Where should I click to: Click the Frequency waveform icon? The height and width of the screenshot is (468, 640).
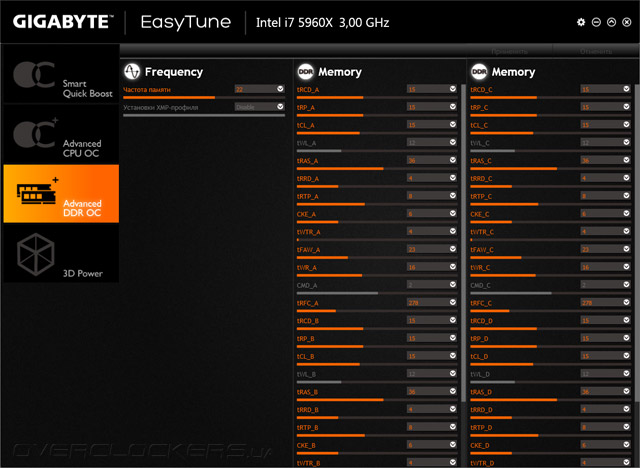(x=132, y=71)
